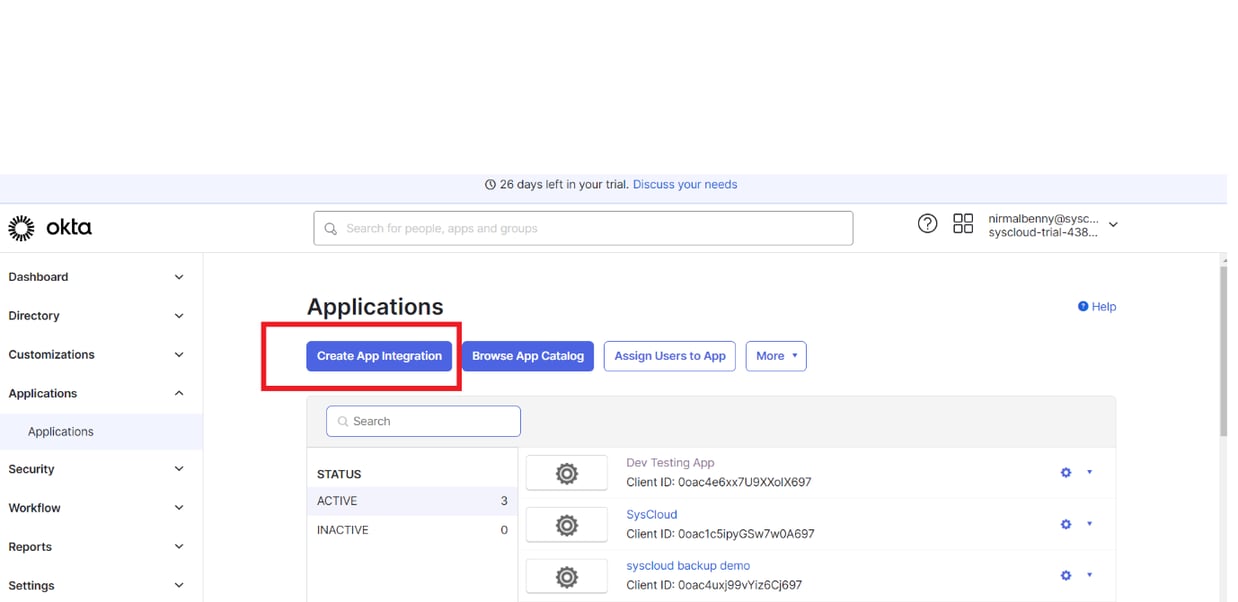Select Dashboard in the sidebar
Viewport: 1238px width, 602px height.
click(x=38, y=277)
